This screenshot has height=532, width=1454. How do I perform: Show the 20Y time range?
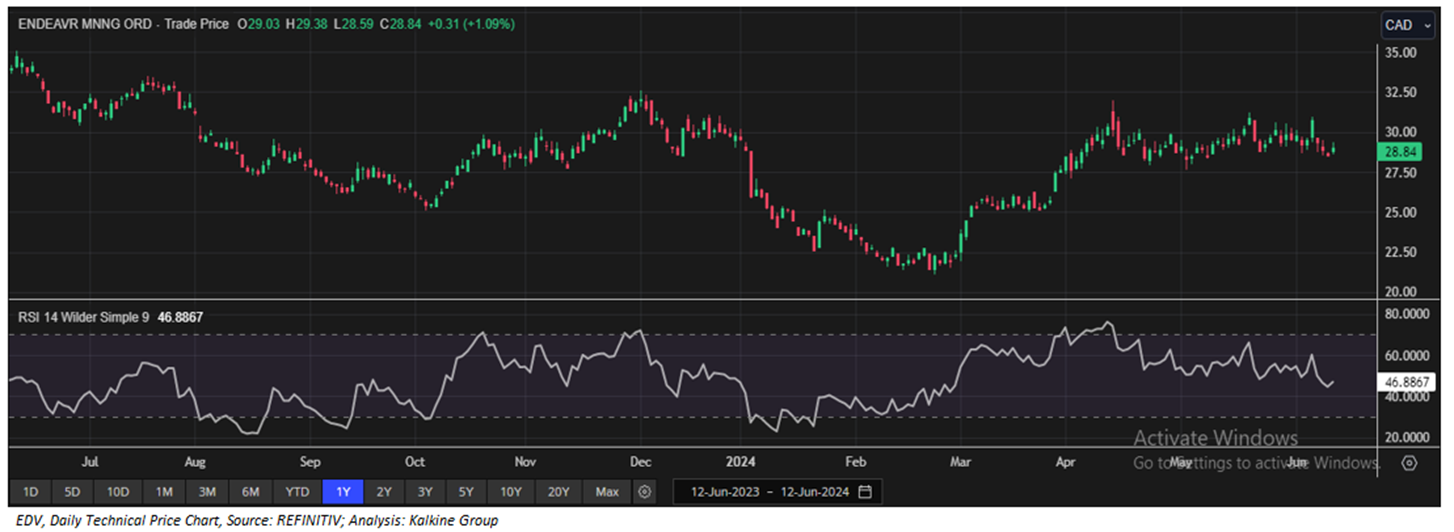coord(558,492)
